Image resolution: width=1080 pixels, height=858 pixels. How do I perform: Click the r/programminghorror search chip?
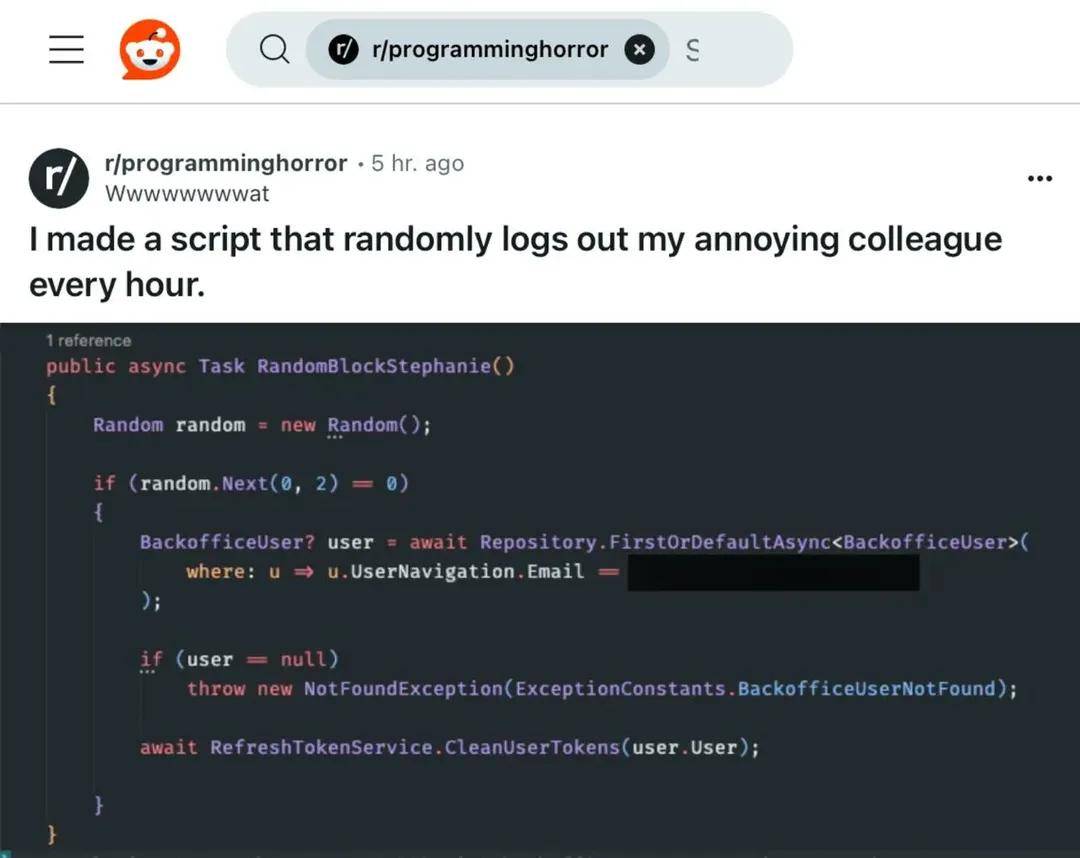pyautogui.click(x=488, y=50)
